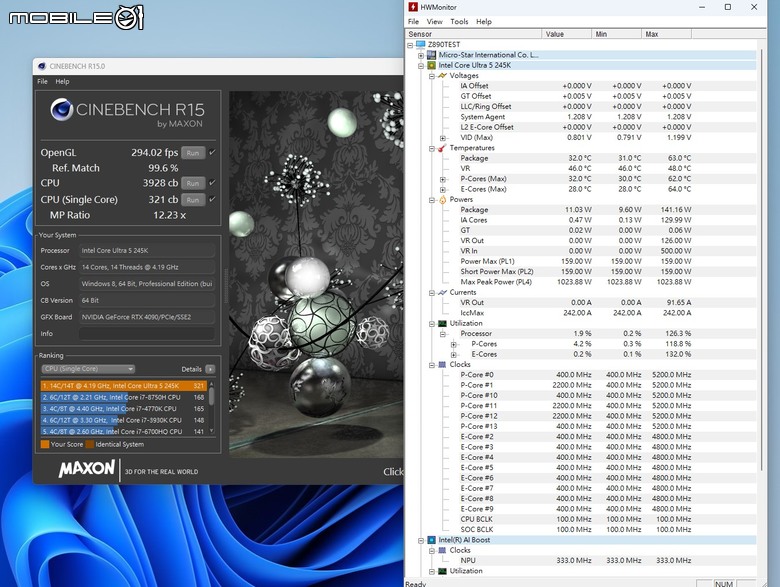780x587 pixels.
Task: Select the Intel Core Ultra 5 245K ranking entry
Action: [123, 386]
